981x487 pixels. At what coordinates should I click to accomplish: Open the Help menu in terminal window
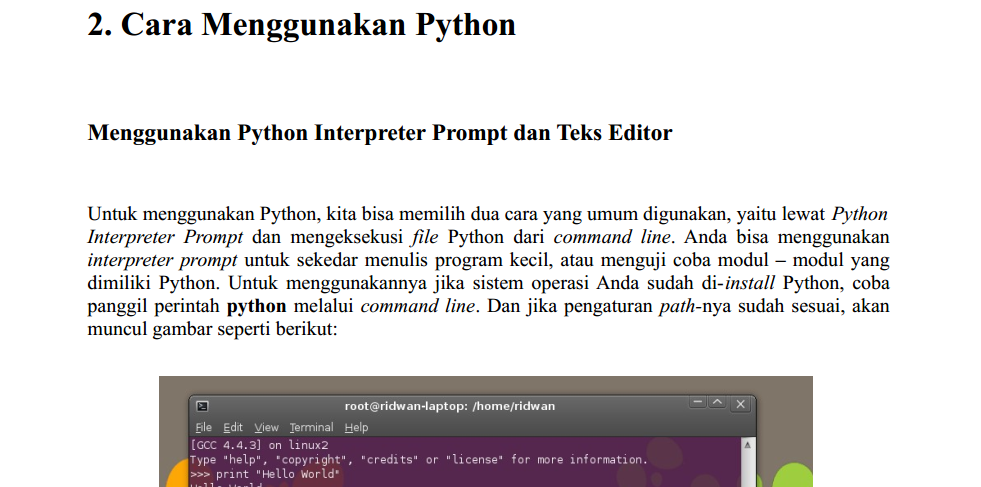(356, 428)
